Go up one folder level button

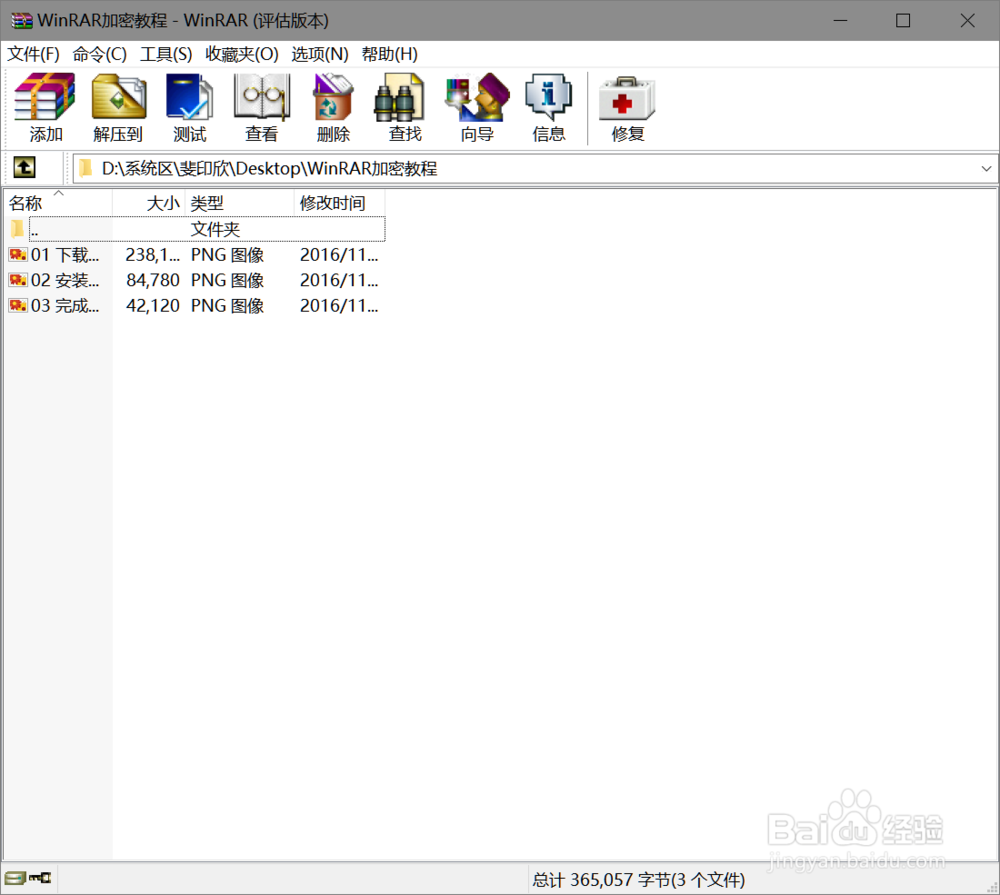click(x=24, y=168)
